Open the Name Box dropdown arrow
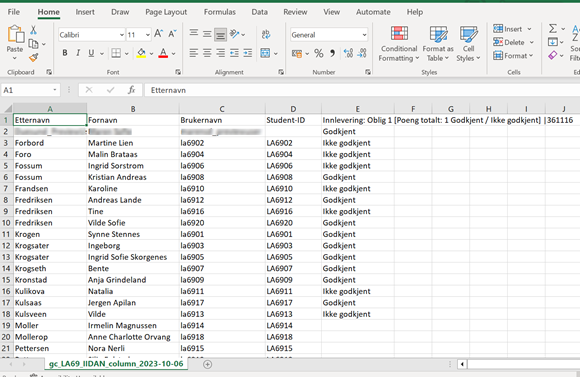The height and width of the screenshot is (377, 580). pos(55,90)
